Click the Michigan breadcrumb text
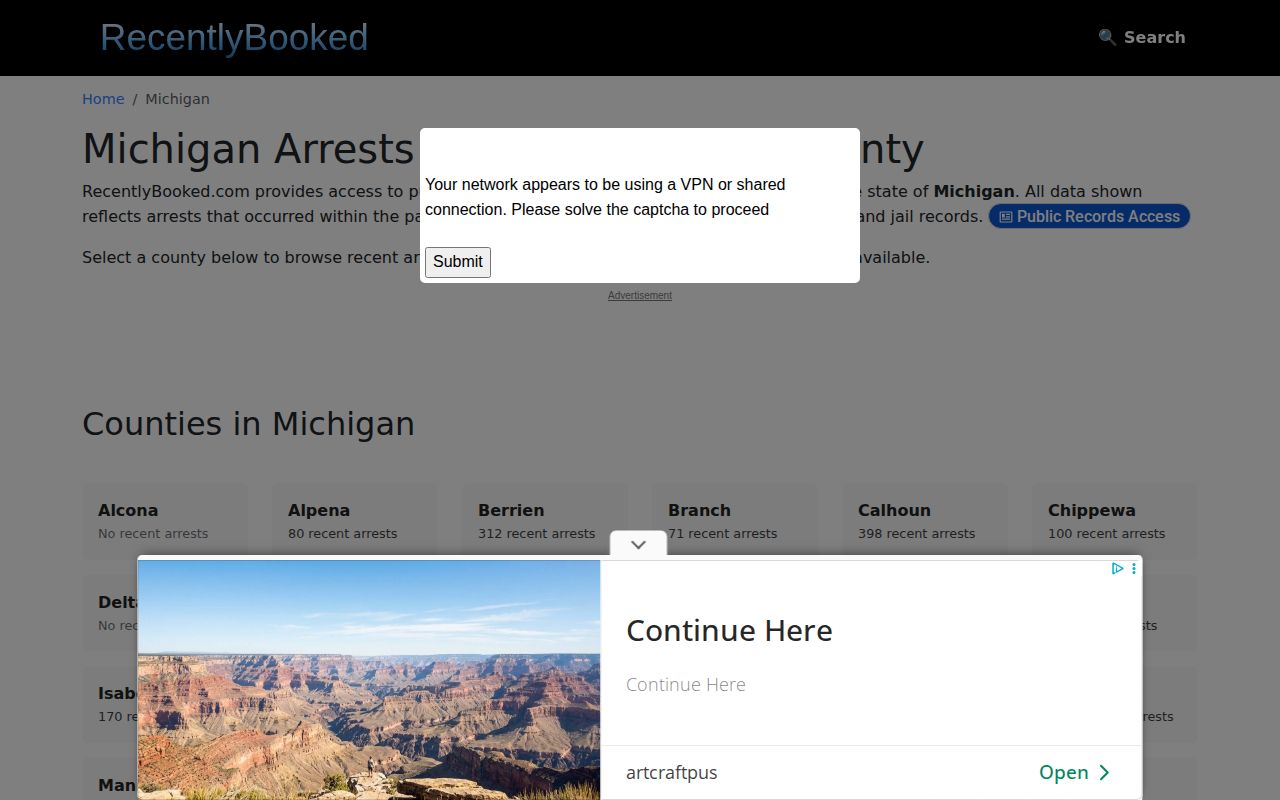The height and width of the screenshot is (800, 1280). coord(177,99)
